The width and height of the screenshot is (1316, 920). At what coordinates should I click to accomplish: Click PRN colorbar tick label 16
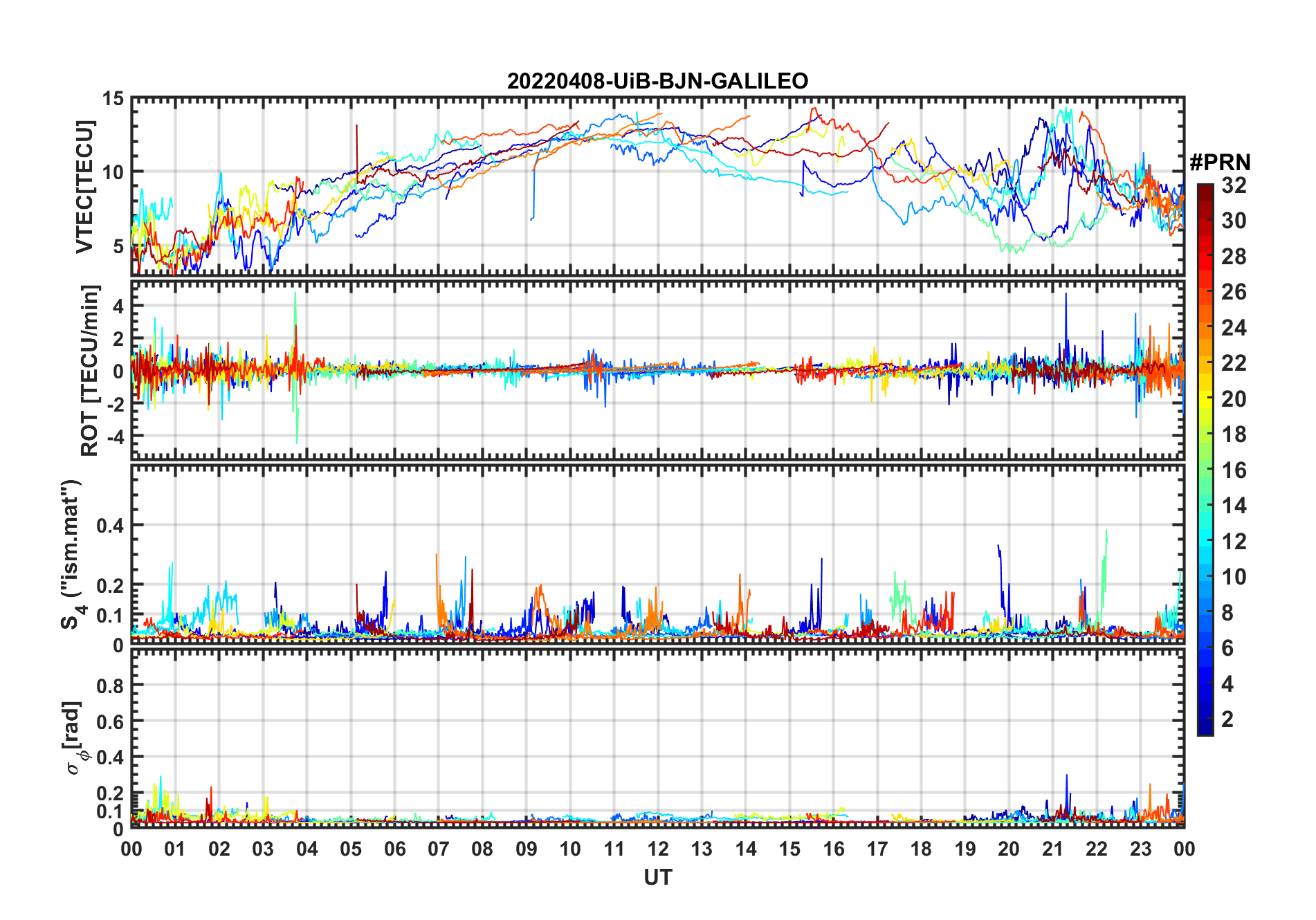pos(1234,470)
